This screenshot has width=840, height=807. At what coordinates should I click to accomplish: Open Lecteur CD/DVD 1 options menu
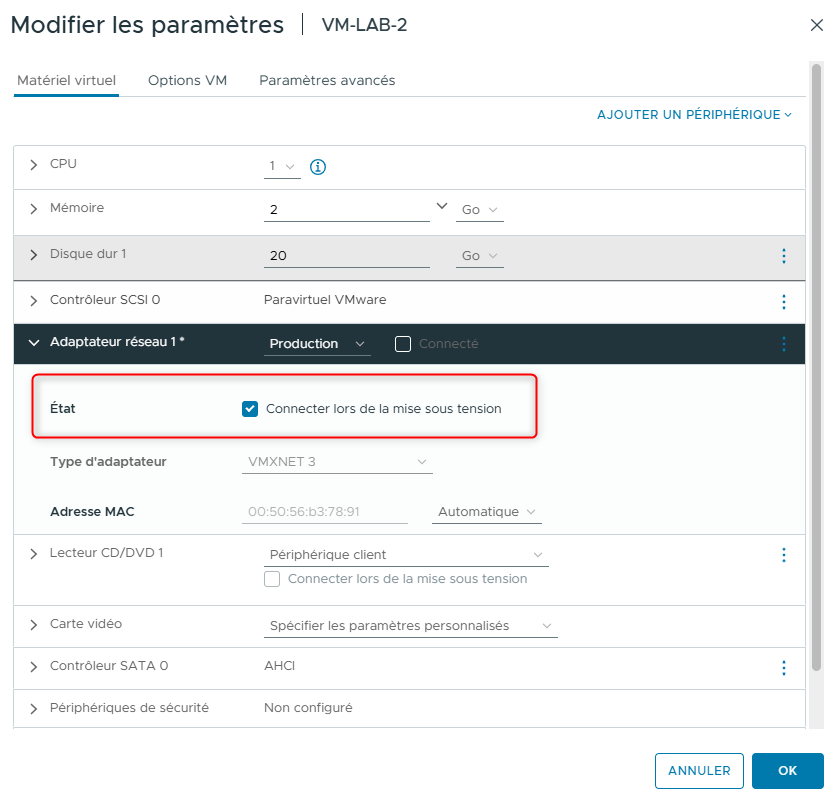(784, 555)
